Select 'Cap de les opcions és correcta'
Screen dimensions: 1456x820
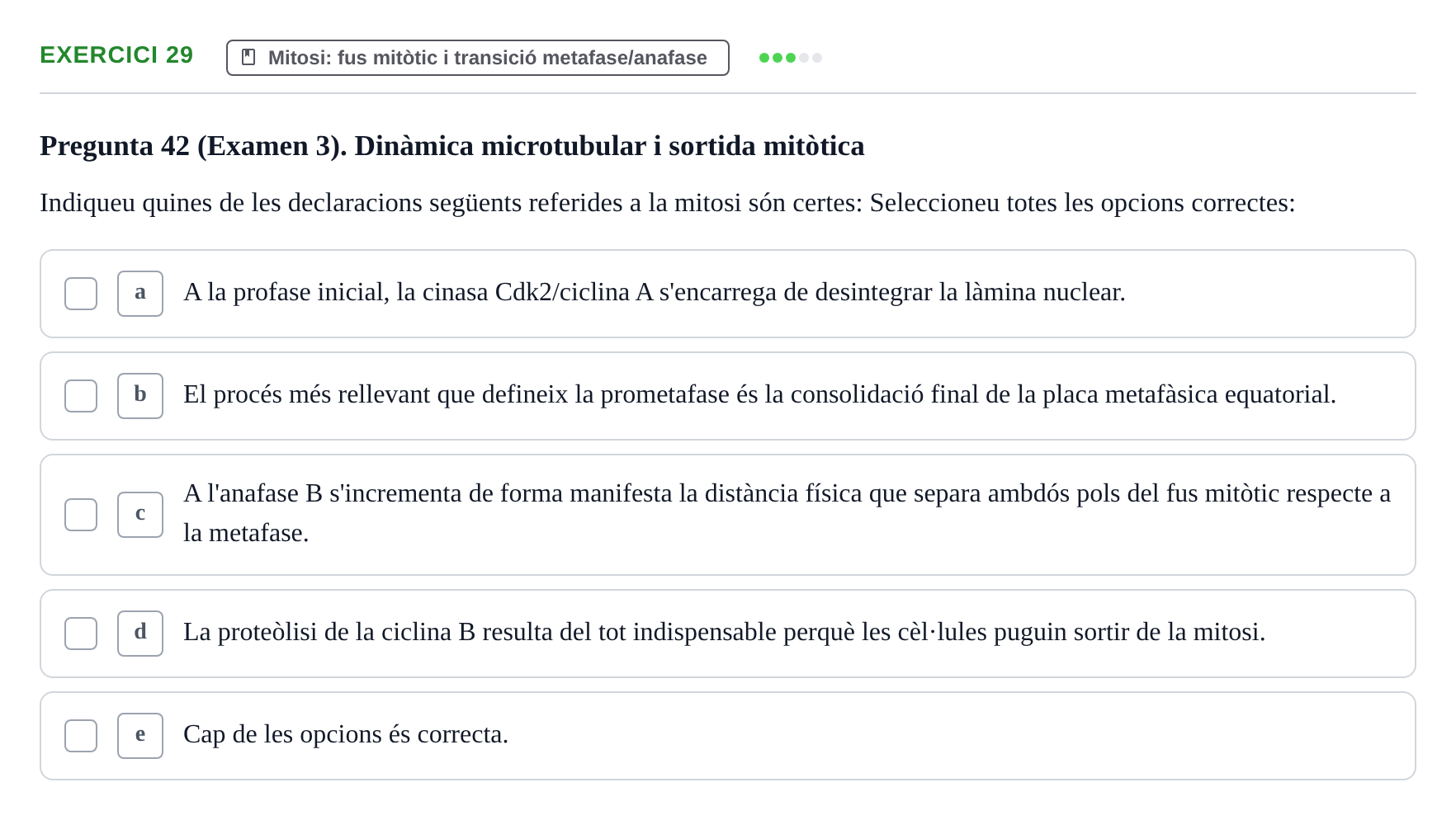tap(346, 734)
